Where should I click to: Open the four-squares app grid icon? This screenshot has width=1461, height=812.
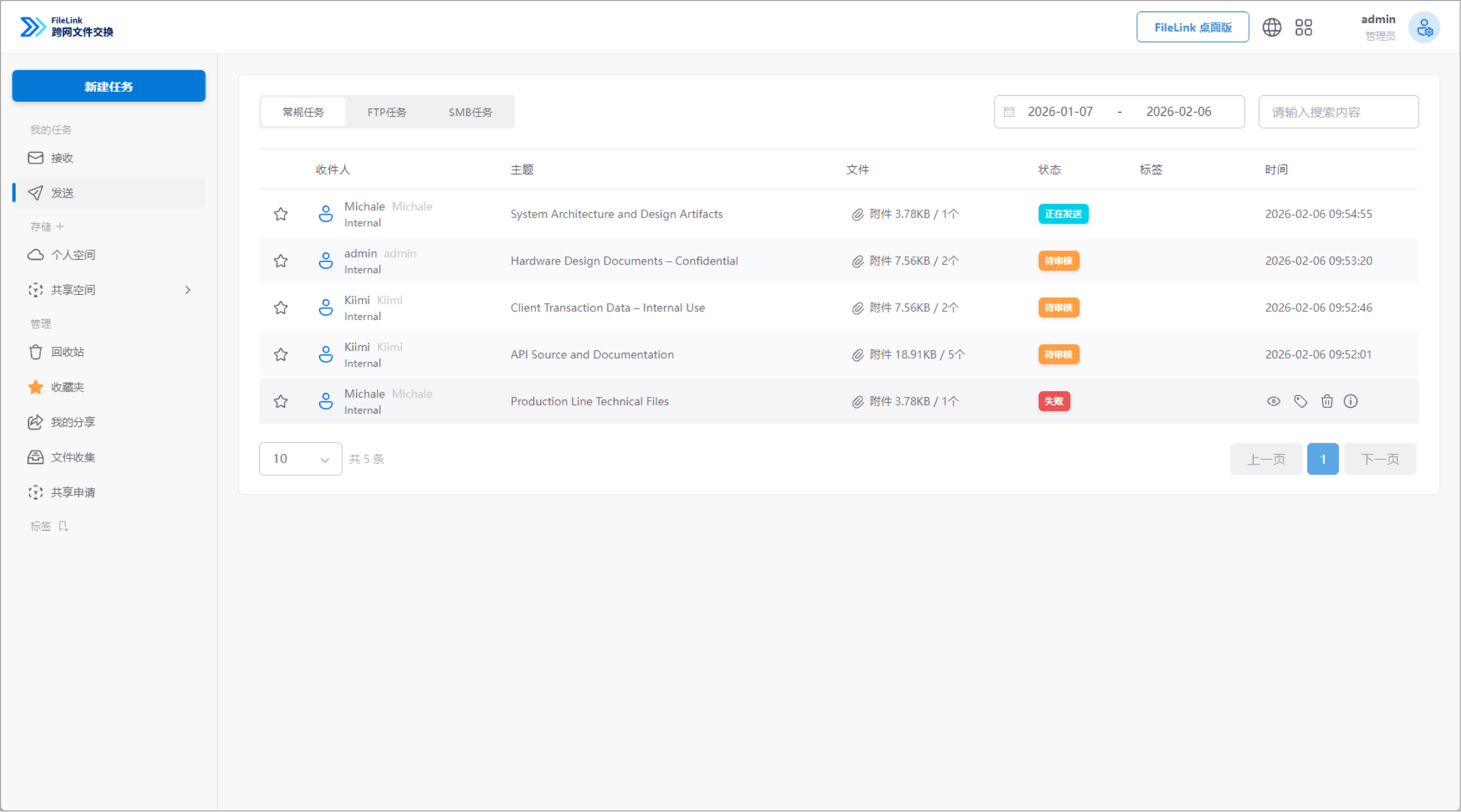pos(1303,27)
